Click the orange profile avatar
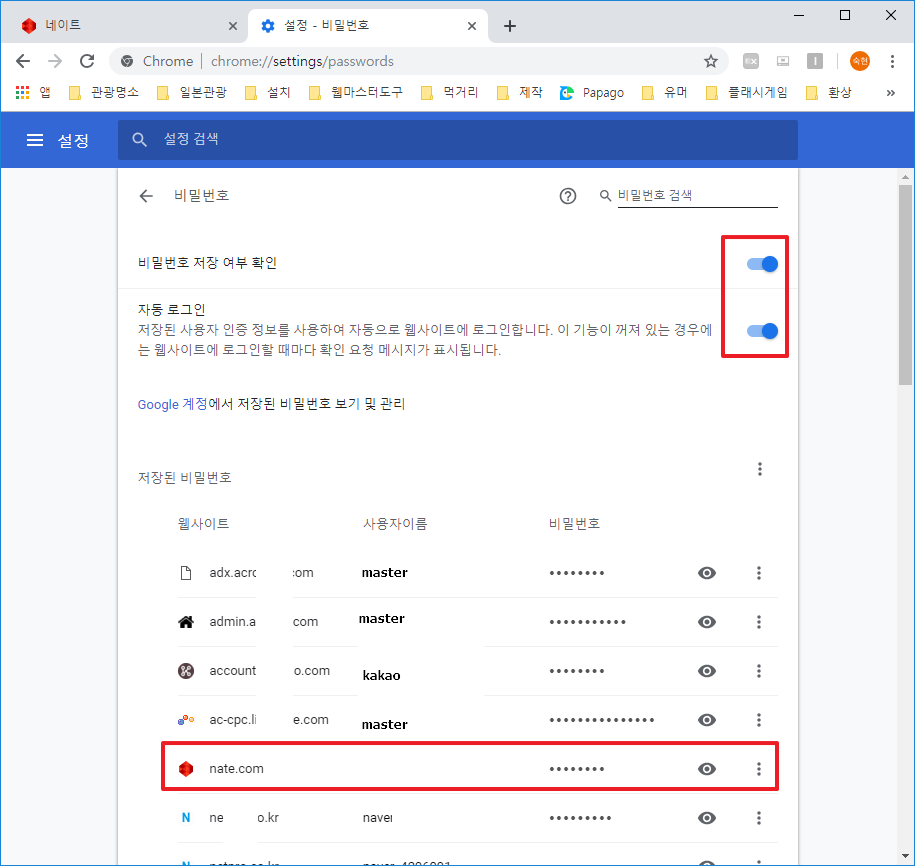915x866 pixels. click(859, 61)
